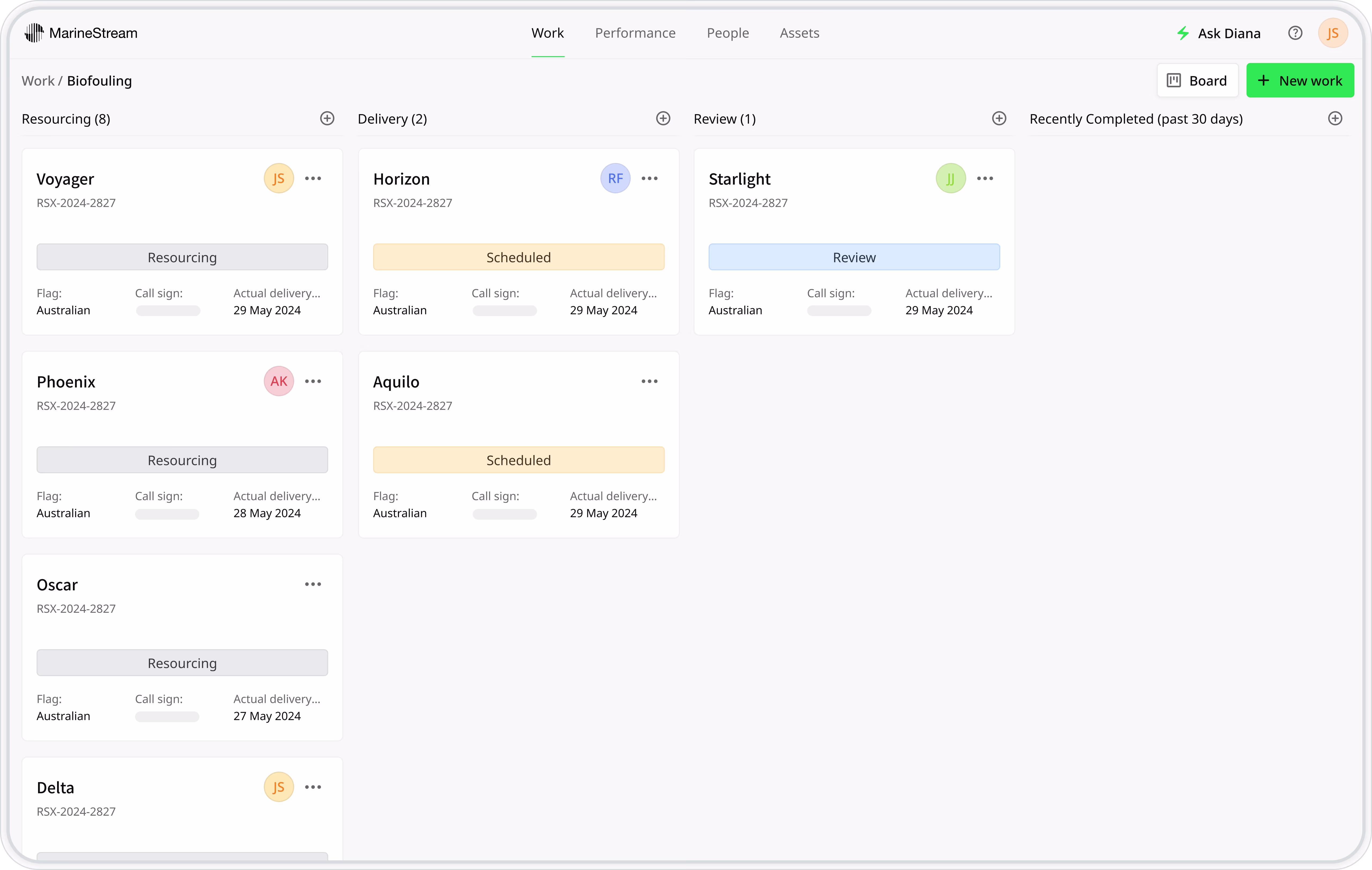Open the Delta card's more options menu
Viewport: 1372px width, 870px height.
pos(313,787)
